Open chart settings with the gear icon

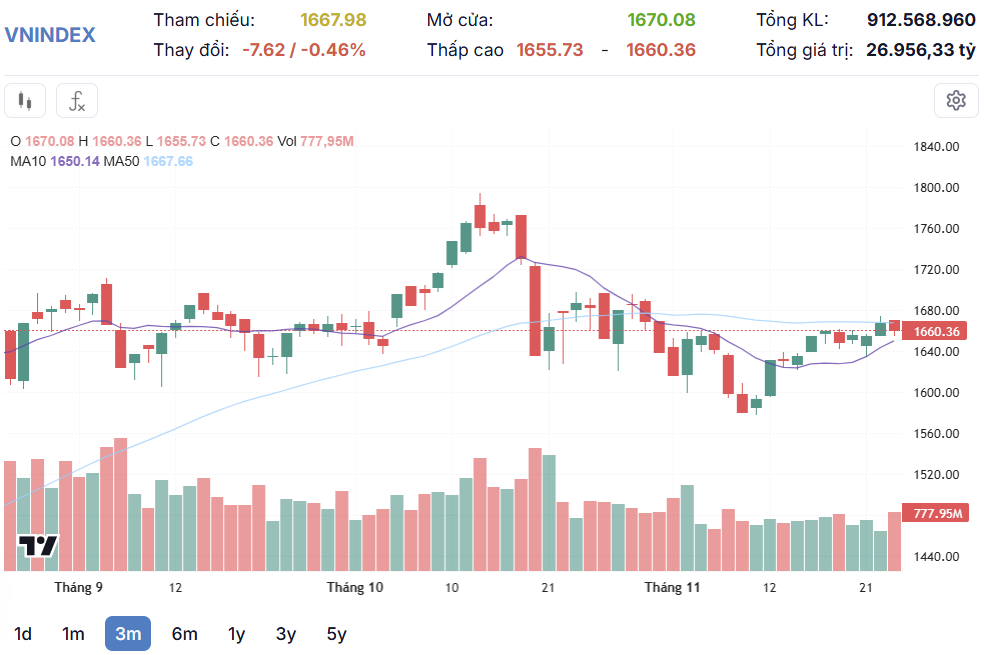click(x=956, y=100)
